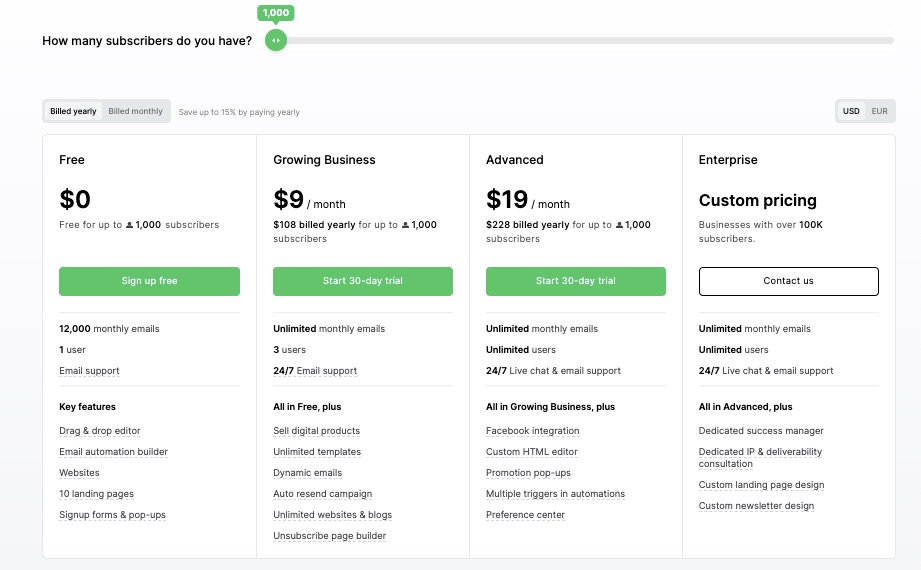Screen dimensions: 921x570
Task: Click 'Key features' heading
Action: 88,407
